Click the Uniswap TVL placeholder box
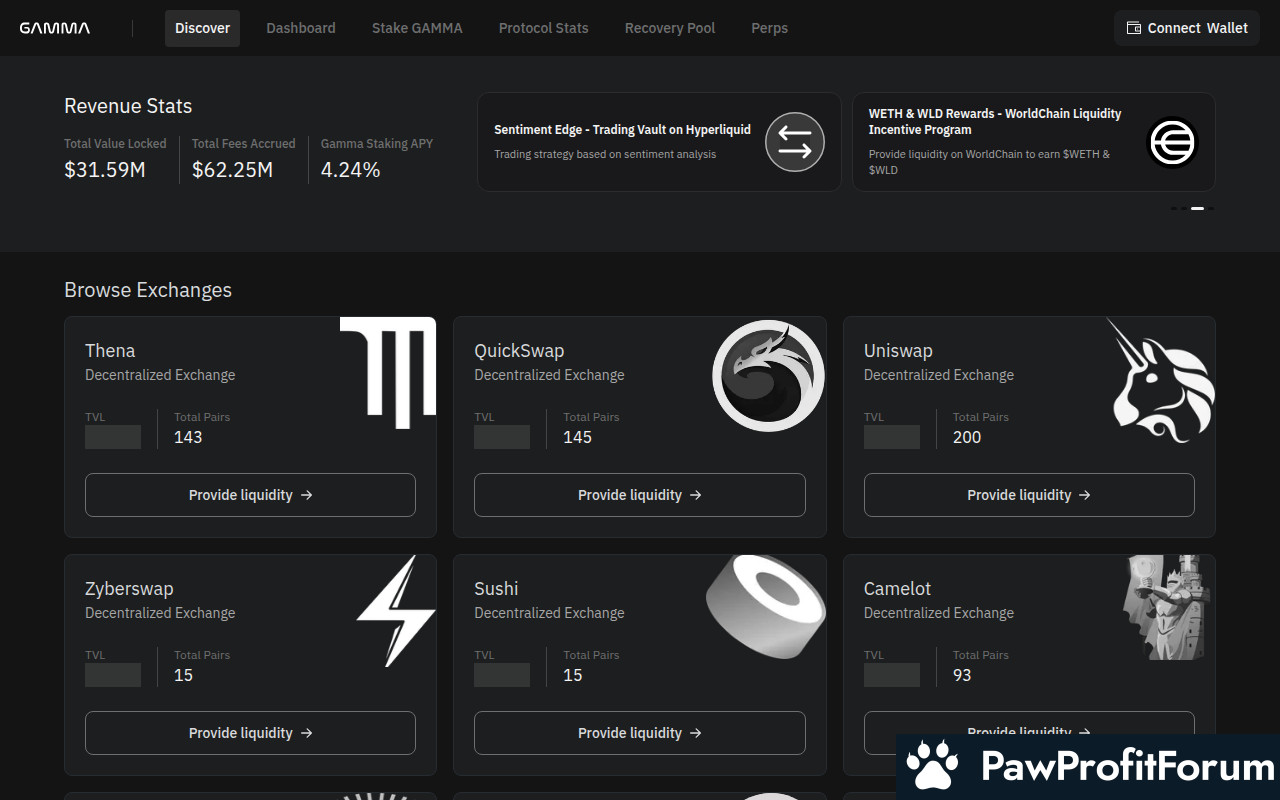The height and width of the screenshot is (800, 1280). [x=892, y=437]
